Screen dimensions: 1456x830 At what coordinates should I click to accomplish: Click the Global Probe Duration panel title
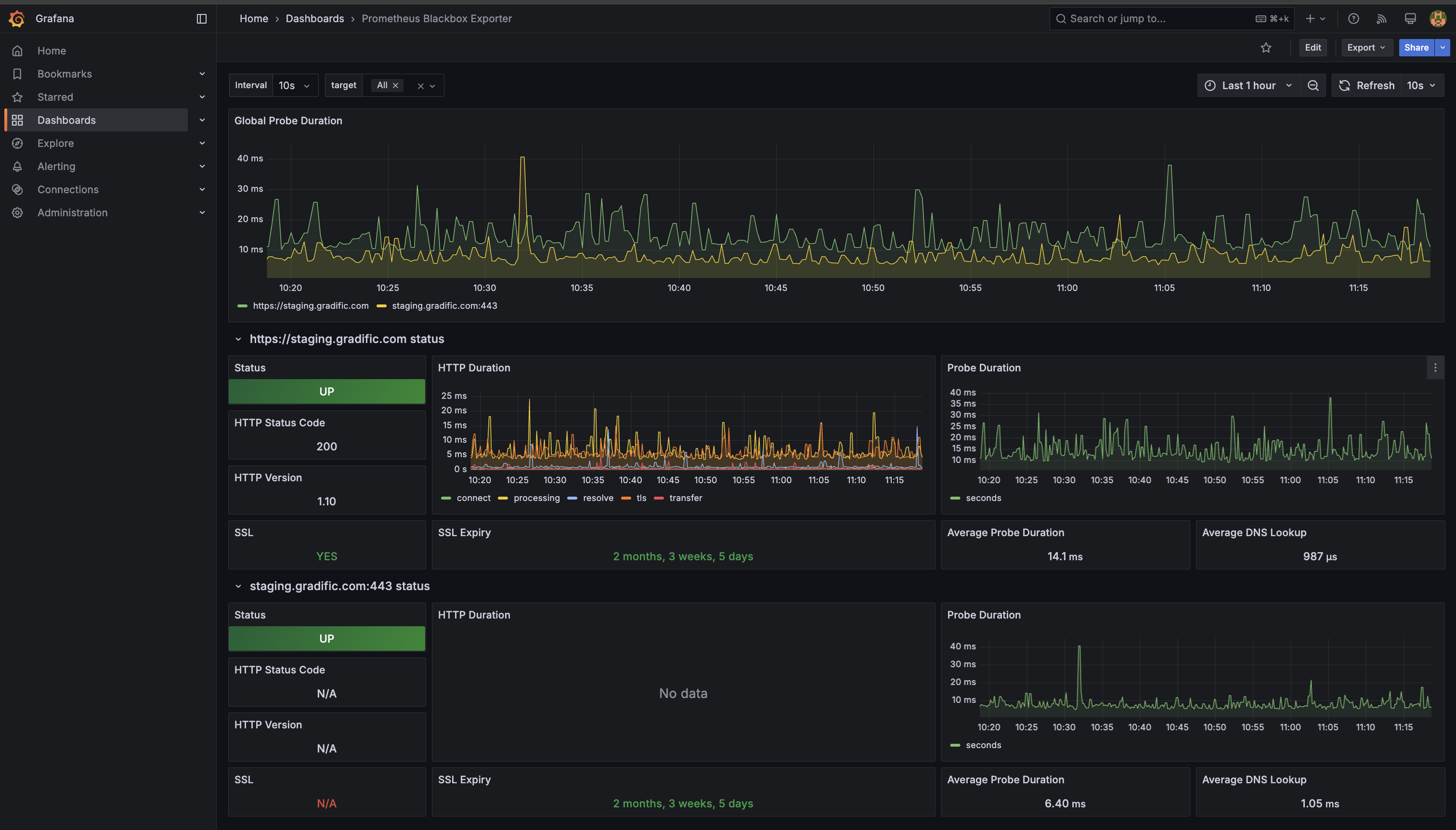288,121
